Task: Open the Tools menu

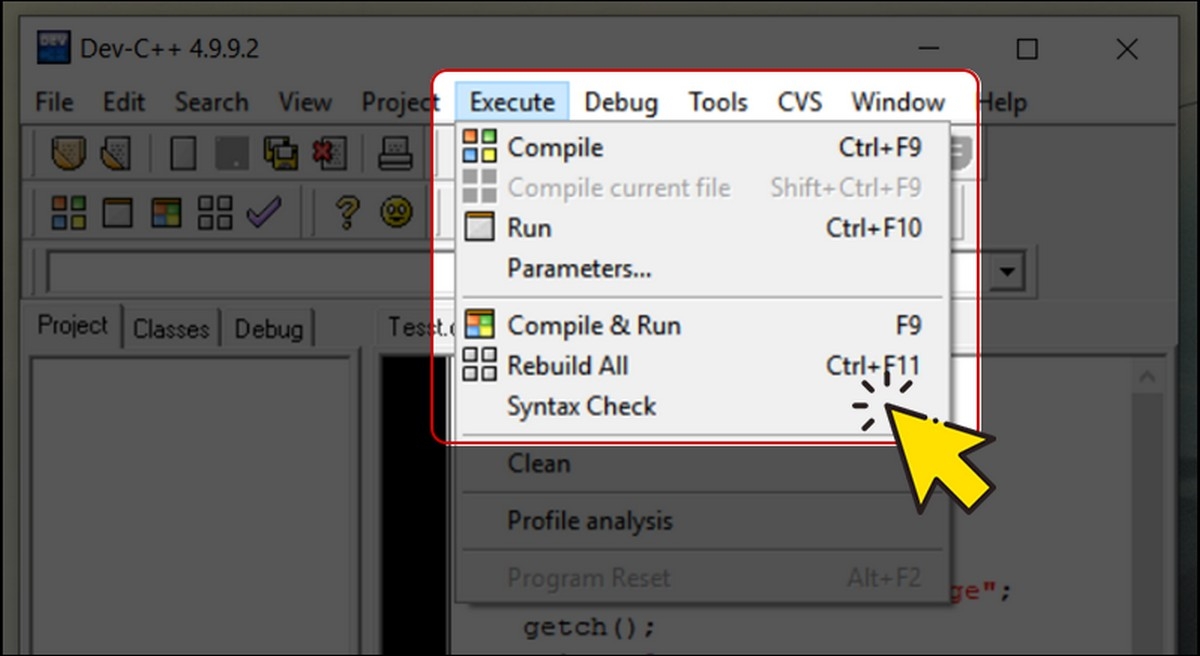Action: coord(717,101)
